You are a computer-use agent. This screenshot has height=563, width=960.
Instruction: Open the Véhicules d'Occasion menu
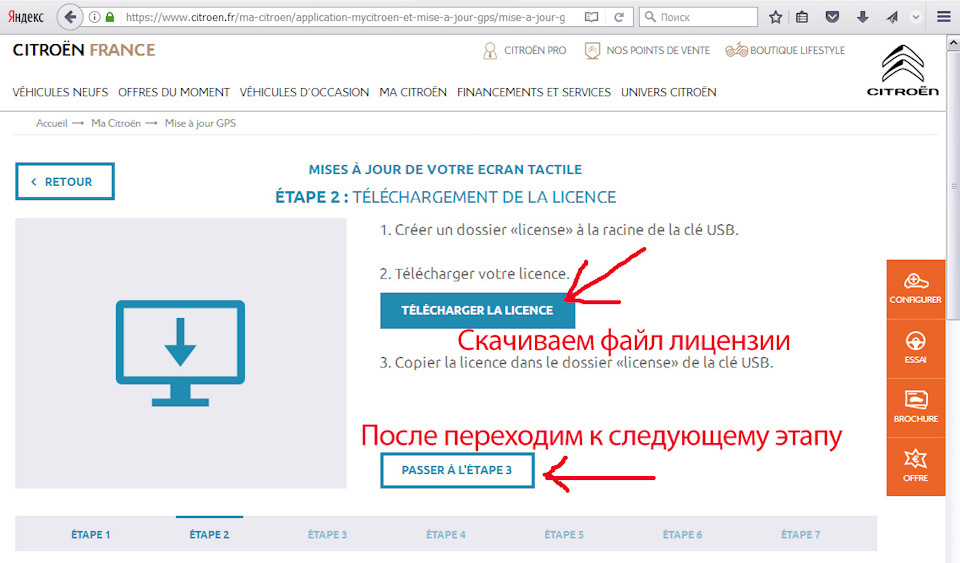(304, 92)
